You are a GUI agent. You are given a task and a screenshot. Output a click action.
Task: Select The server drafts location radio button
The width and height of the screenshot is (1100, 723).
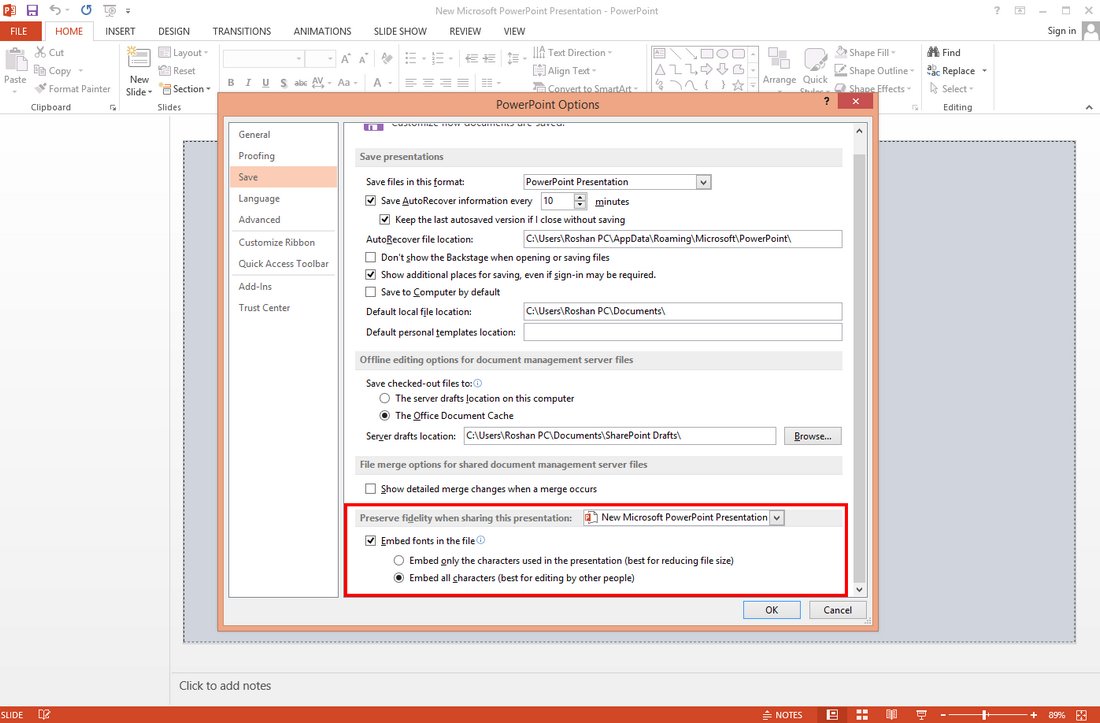pyautogui.click(x=384, y=398)
